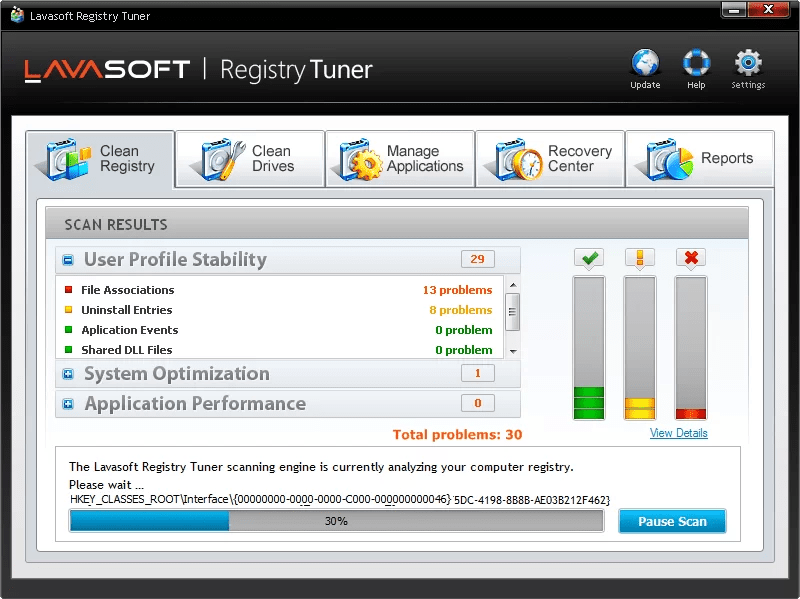Open the Help lifebuoy icon
The width and height of the screenshot is (800, 599).
coord(696,63)
